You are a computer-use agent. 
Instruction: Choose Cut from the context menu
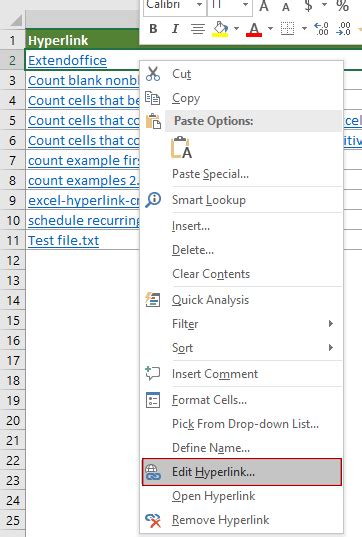point(242,74)
